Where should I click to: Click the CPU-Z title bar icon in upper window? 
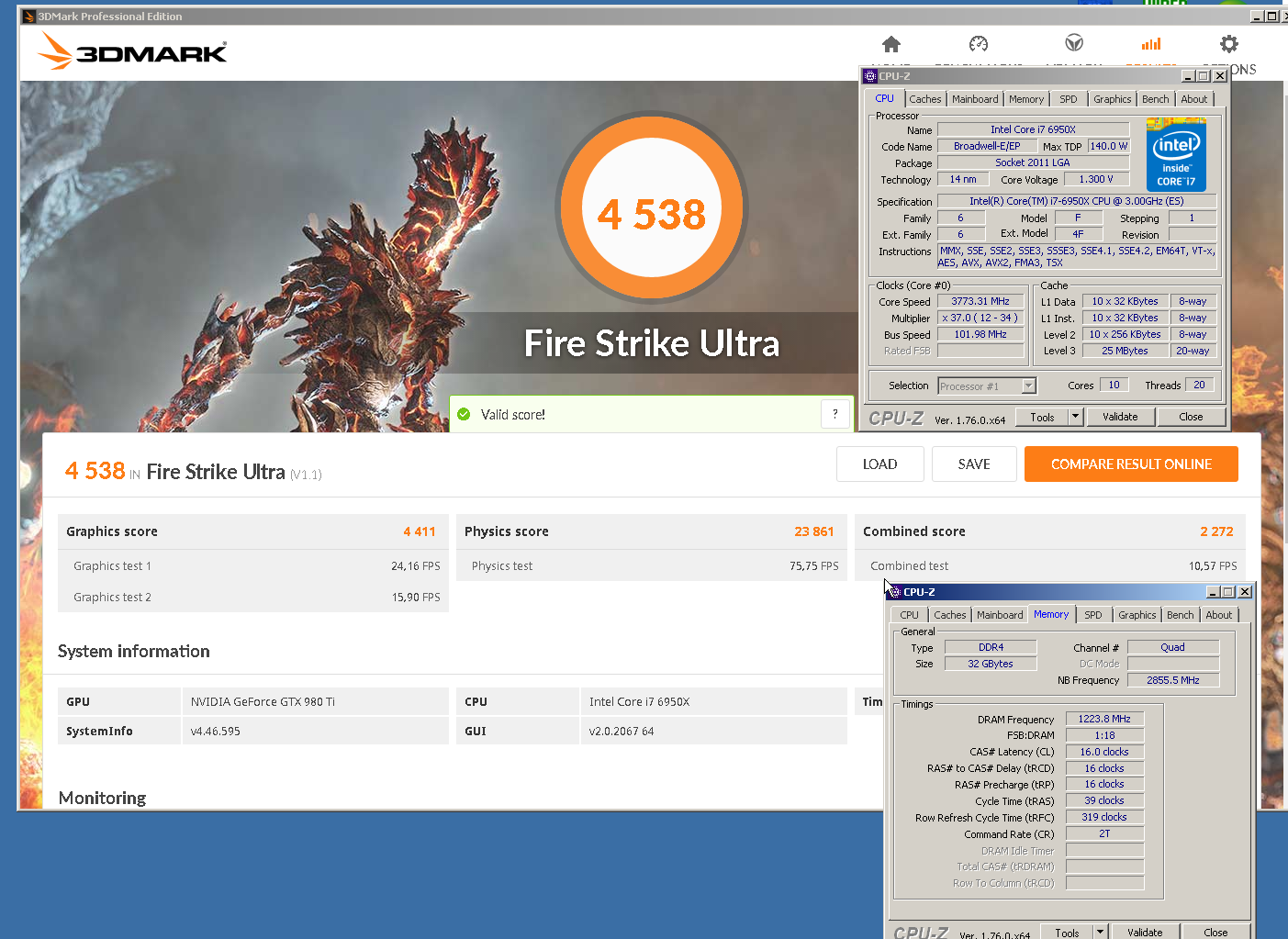point(870,76)
